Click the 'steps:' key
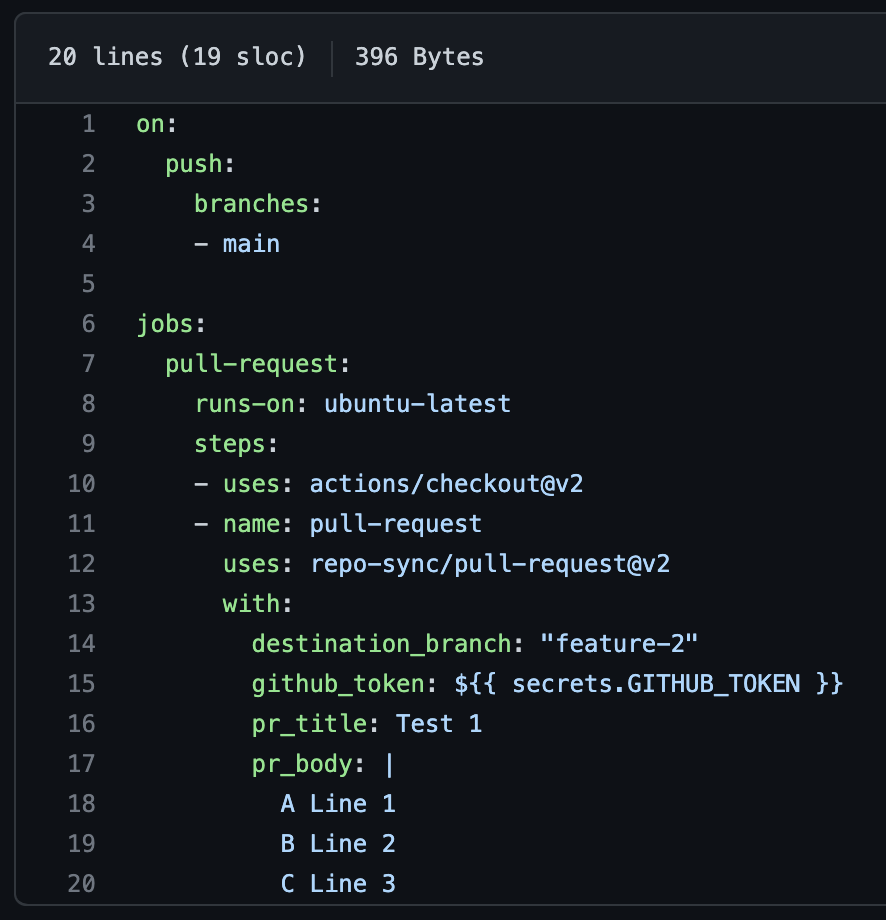The image size is (886, 920). 236,444
